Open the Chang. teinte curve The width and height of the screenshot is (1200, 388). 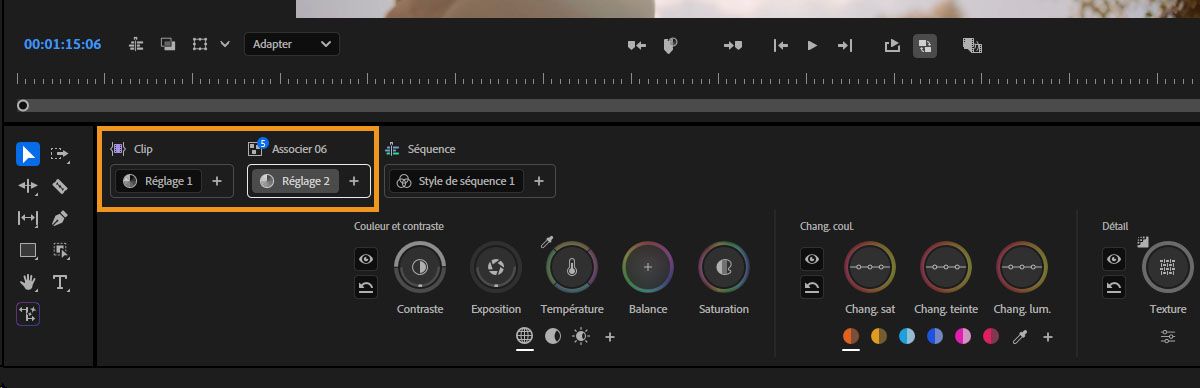point(946,267)
